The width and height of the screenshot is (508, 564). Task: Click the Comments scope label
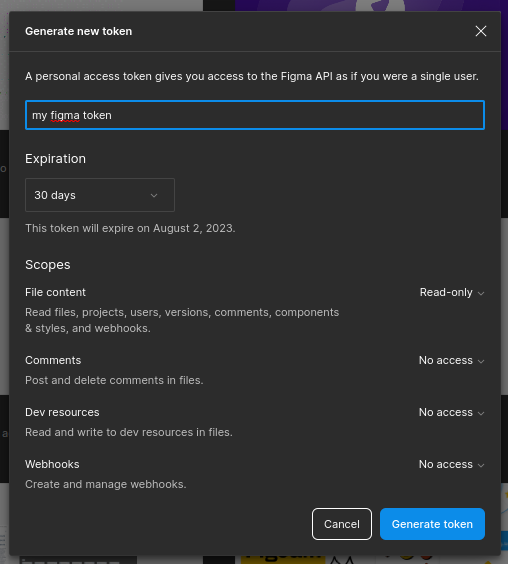pos(53,360)
